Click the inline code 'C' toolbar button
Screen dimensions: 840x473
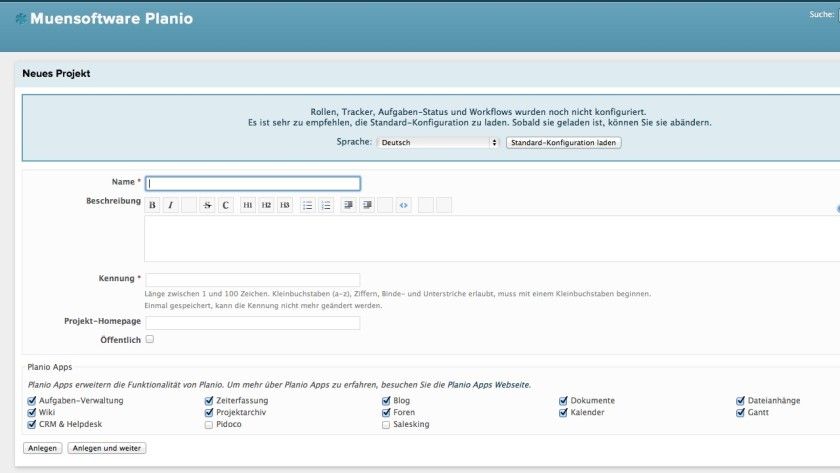[226, 205]
